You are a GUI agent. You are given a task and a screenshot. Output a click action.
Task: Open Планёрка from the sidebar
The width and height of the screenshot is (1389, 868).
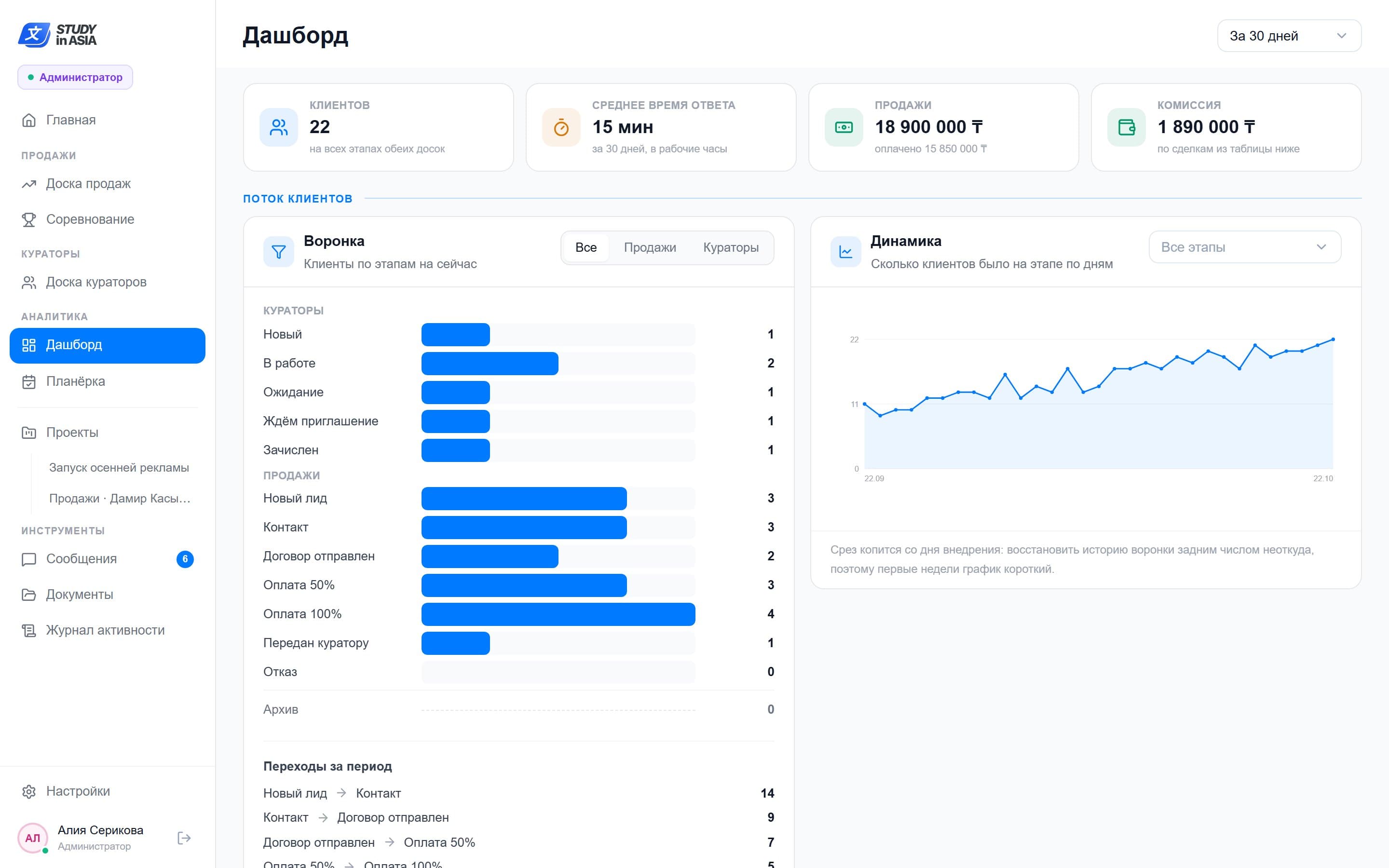108,382
